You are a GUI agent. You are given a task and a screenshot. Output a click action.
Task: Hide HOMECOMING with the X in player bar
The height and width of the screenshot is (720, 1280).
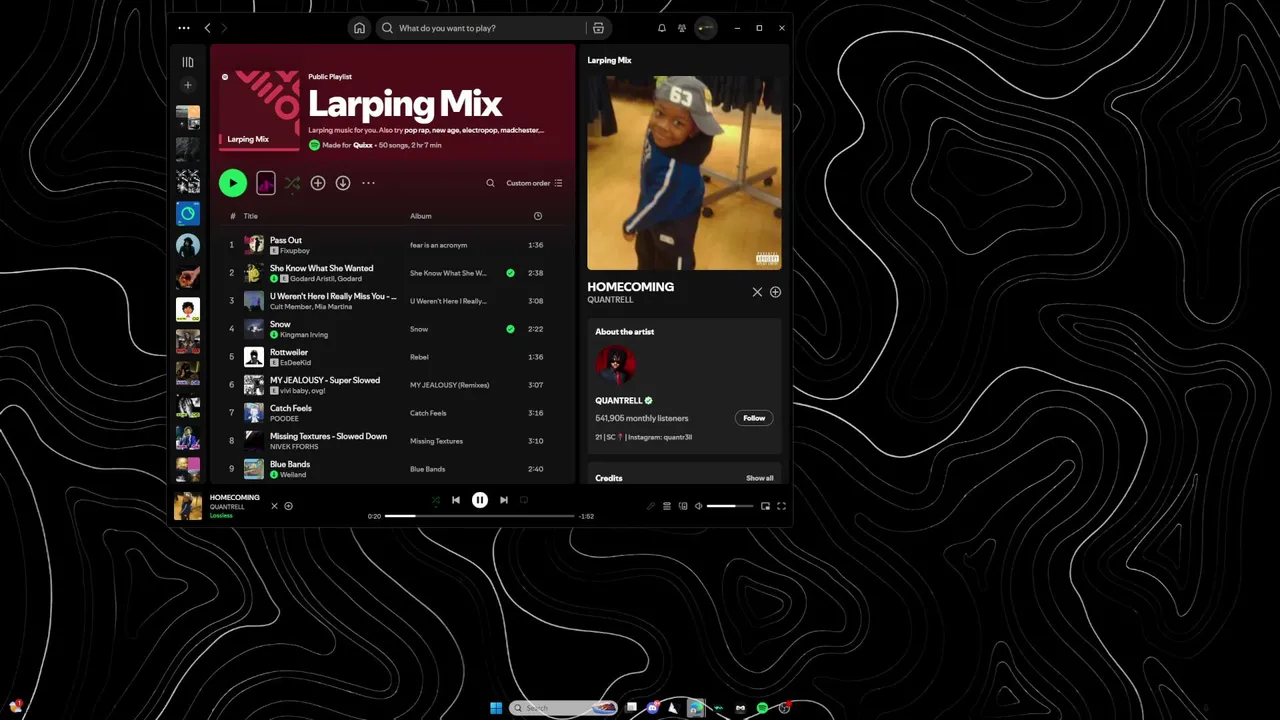pos(274,506)
